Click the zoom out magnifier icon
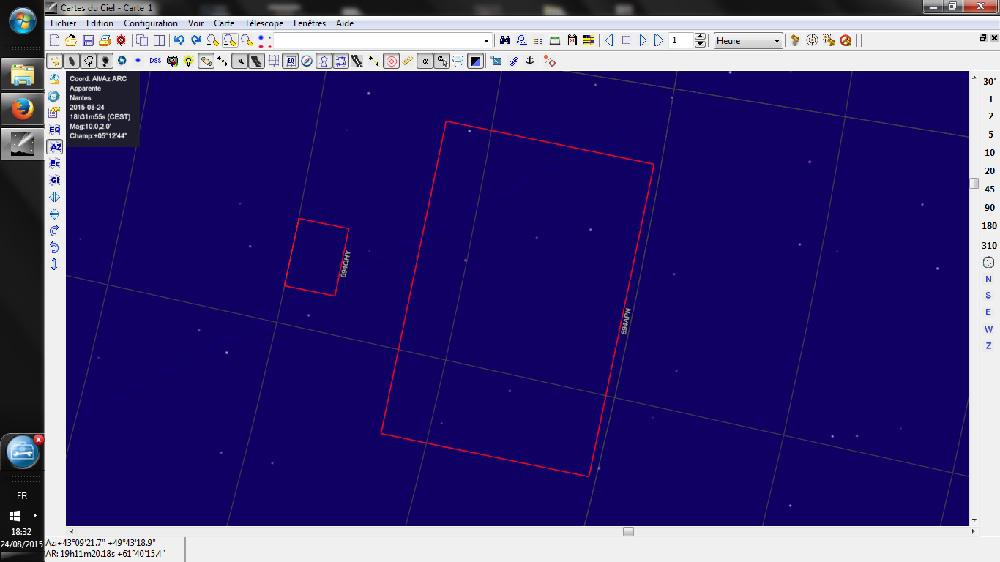Viewport: 1000px width, 562px height. (x=230, y=40)
